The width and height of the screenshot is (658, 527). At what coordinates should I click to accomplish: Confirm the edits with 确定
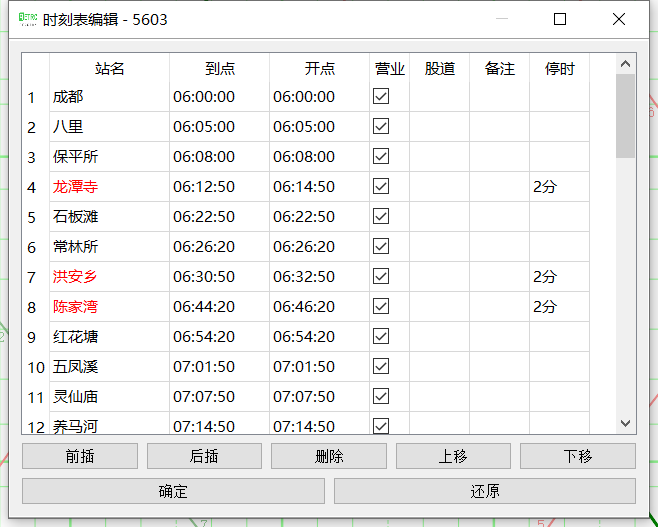pyautogui.click(x=173, y=491)
